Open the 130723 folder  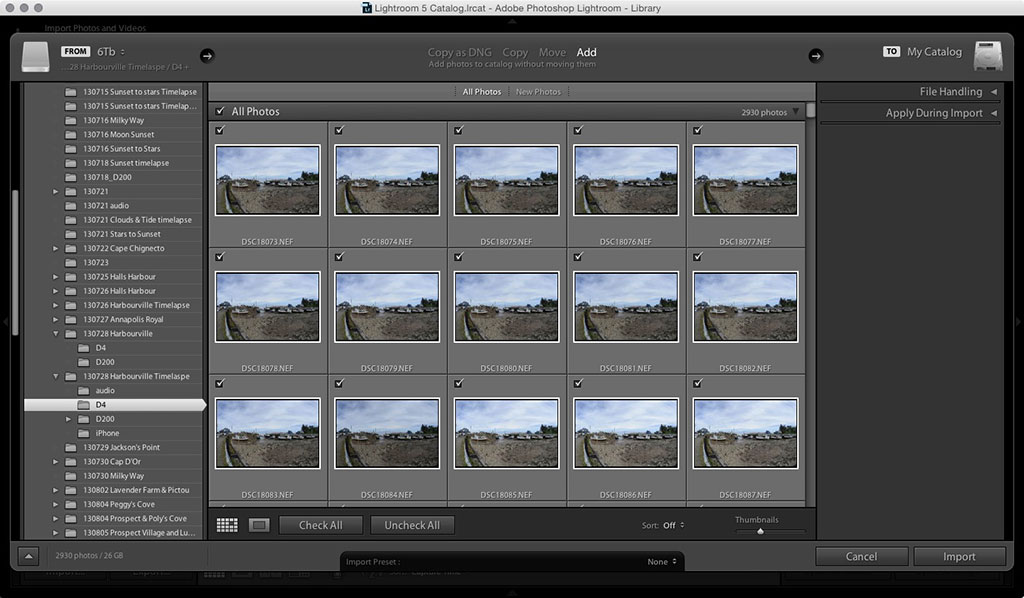(96, 262)
